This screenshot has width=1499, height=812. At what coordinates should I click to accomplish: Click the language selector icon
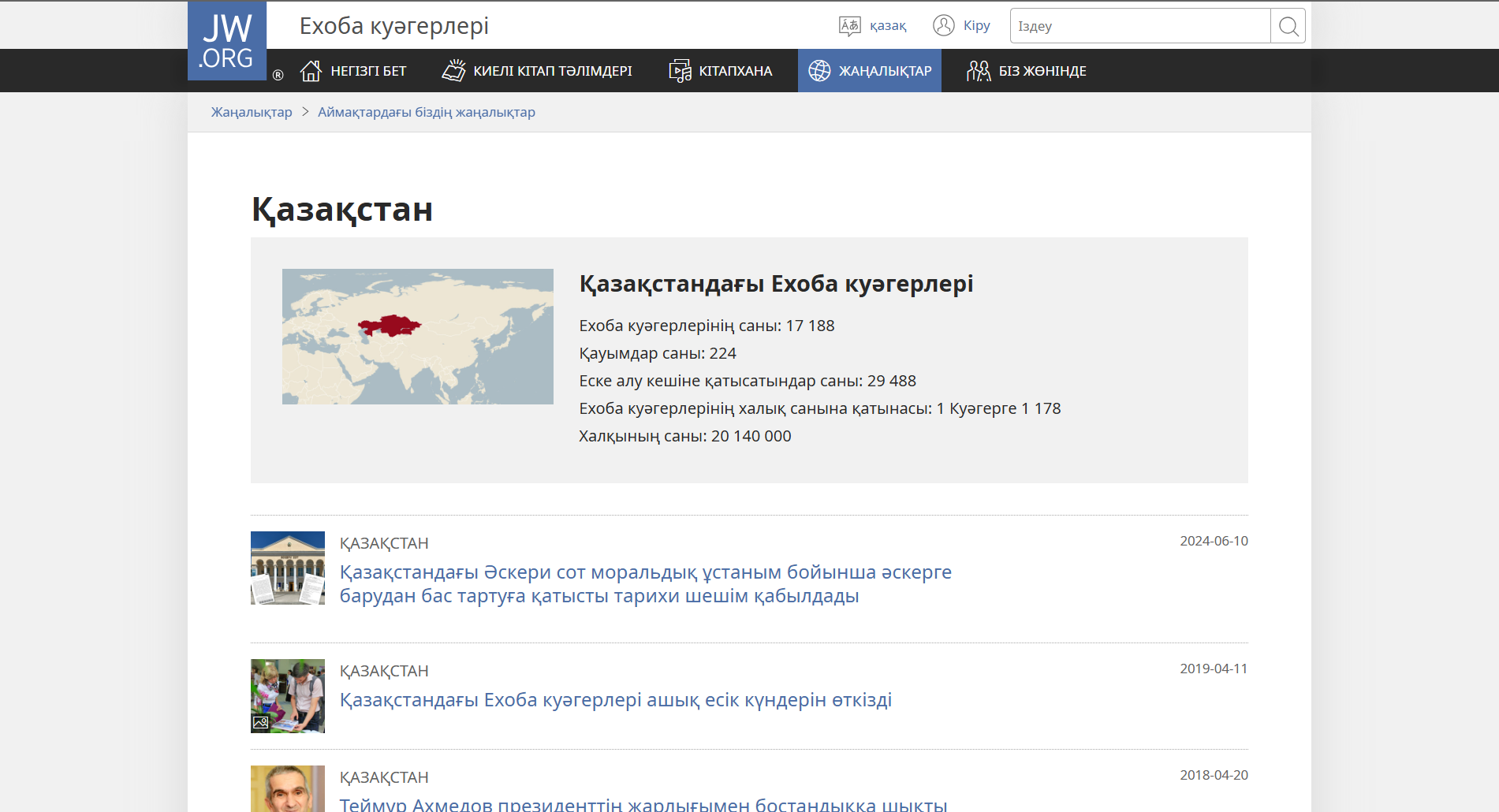coord(849,26)
